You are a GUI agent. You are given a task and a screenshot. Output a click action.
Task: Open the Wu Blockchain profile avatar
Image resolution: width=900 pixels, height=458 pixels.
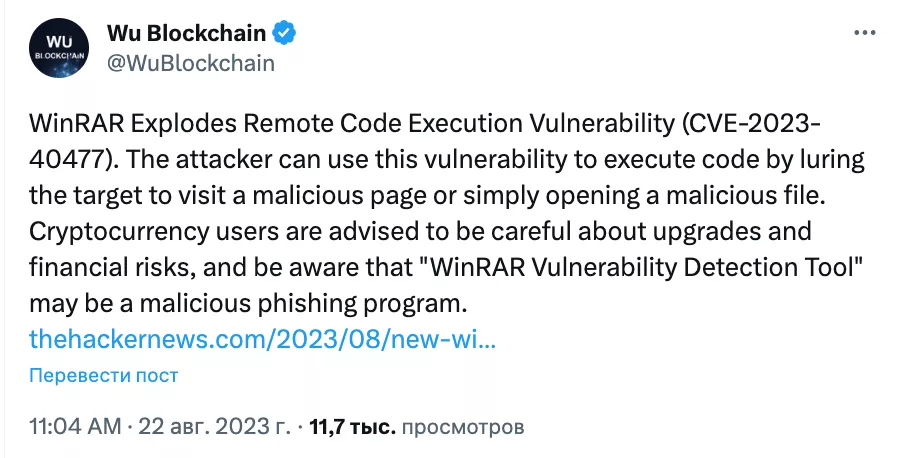[x=58, y=48]
